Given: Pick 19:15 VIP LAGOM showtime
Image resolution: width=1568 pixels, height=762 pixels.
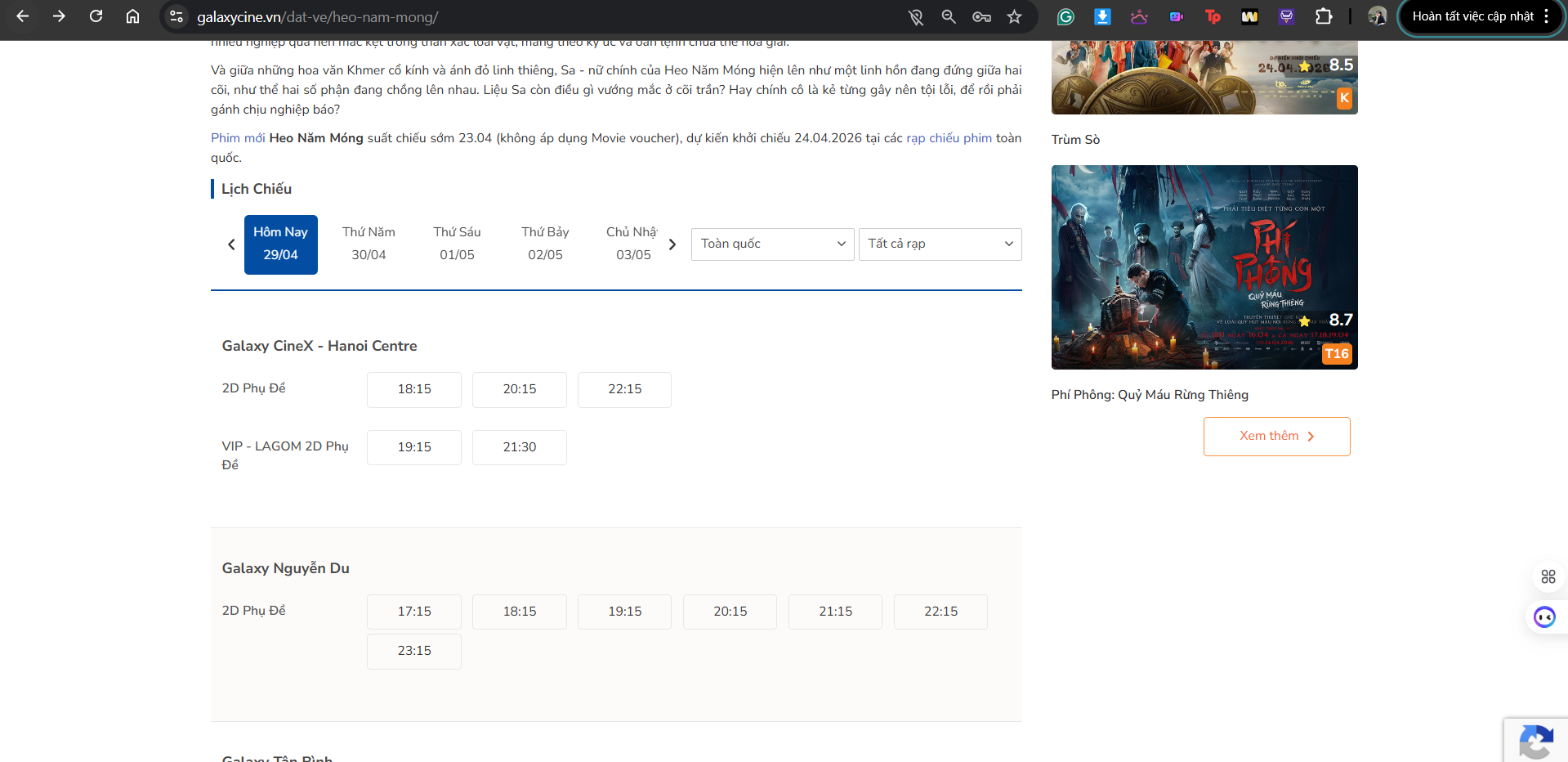Looking at the screenshot, I should [x=414, y=447].
